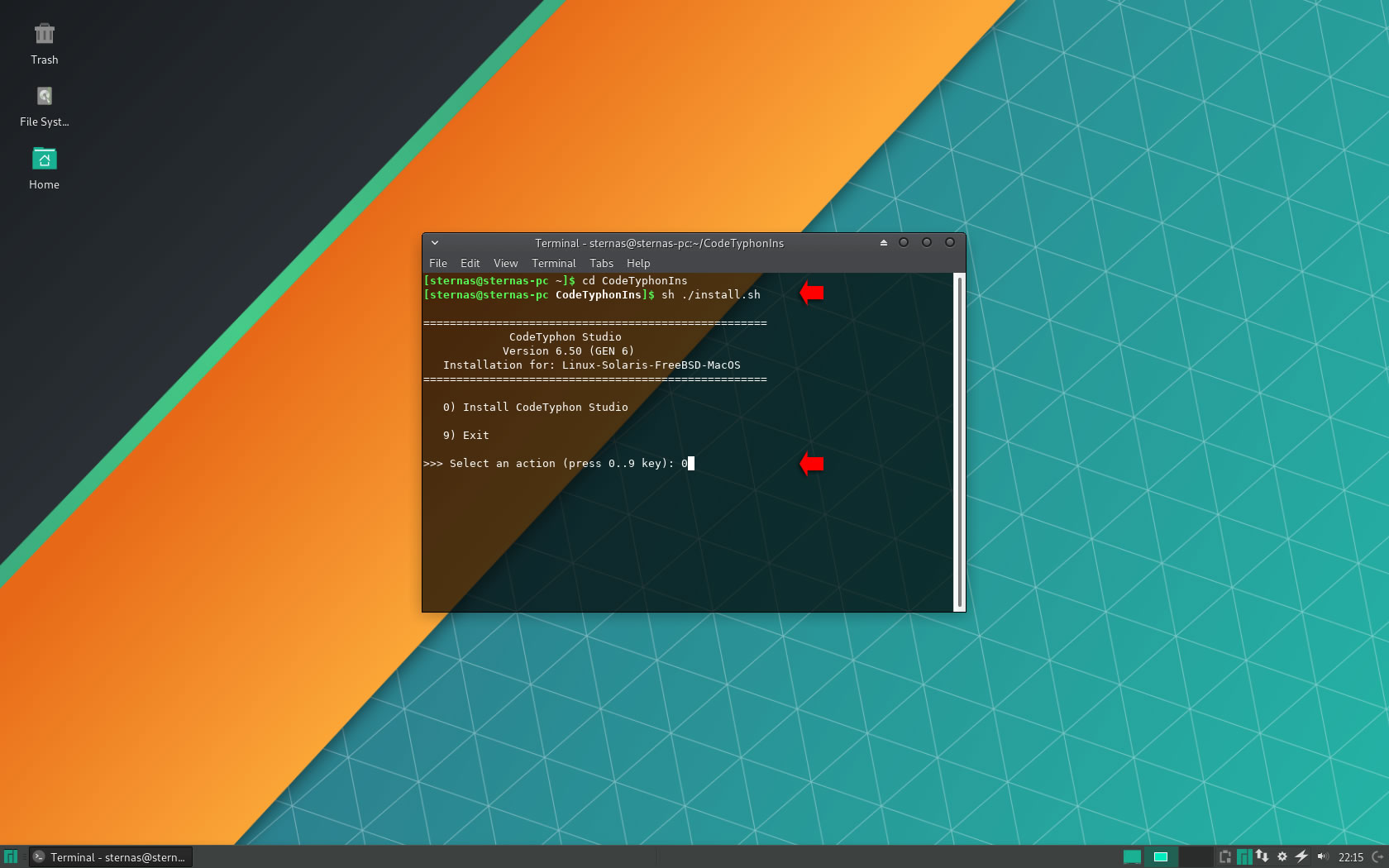Close the Terminal window
This screenshot has width=1389, height=868.
tap(950, 242)
